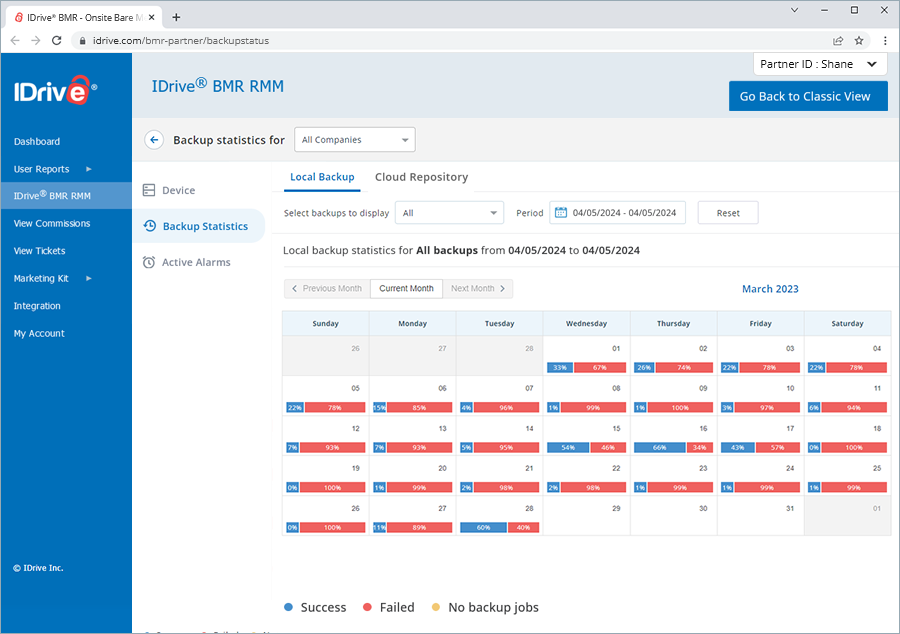Click the March 2023 month label
900x634 pixels.
(770, 289)
